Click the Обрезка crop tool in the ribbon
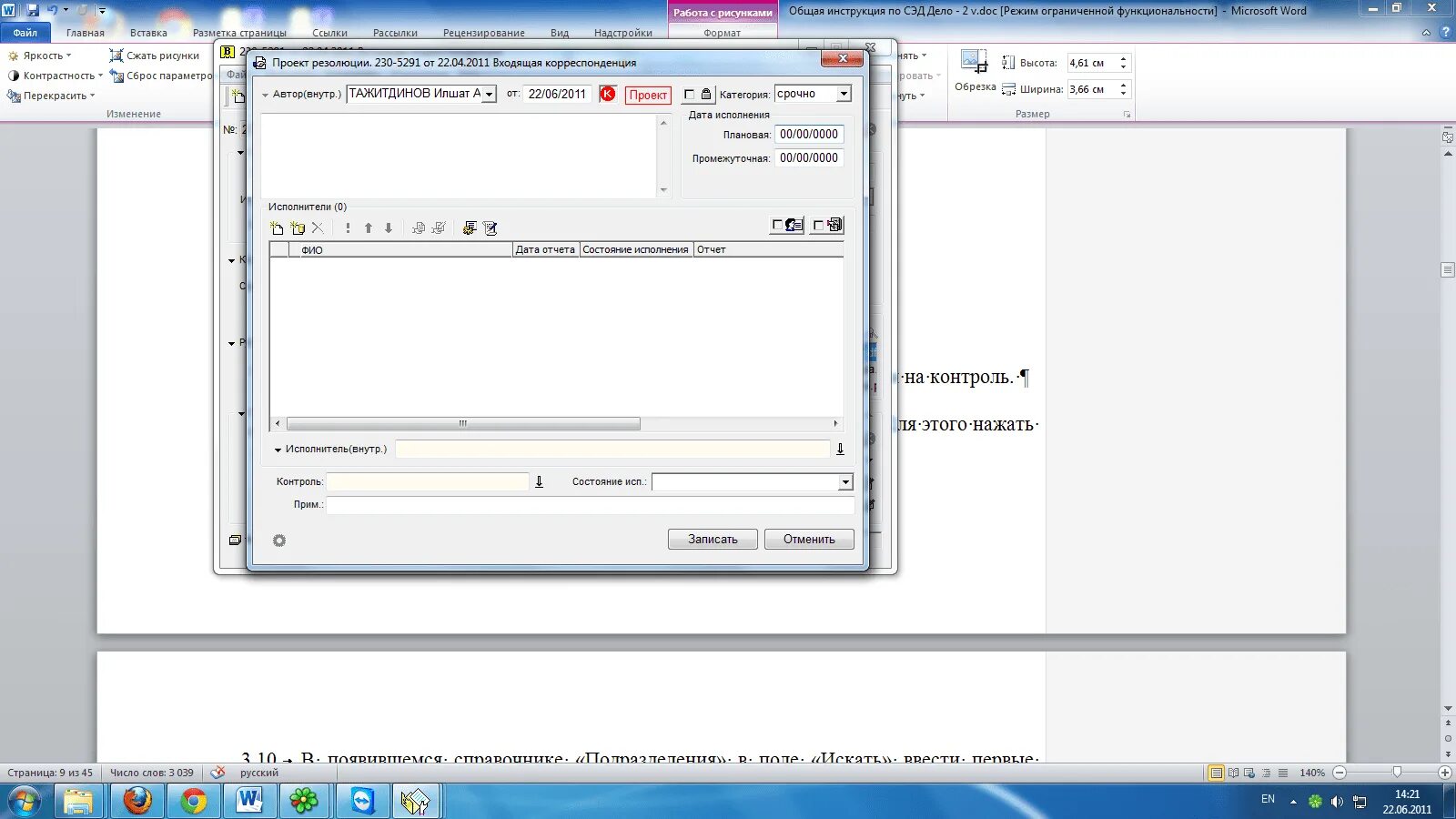 coord(975,71)
